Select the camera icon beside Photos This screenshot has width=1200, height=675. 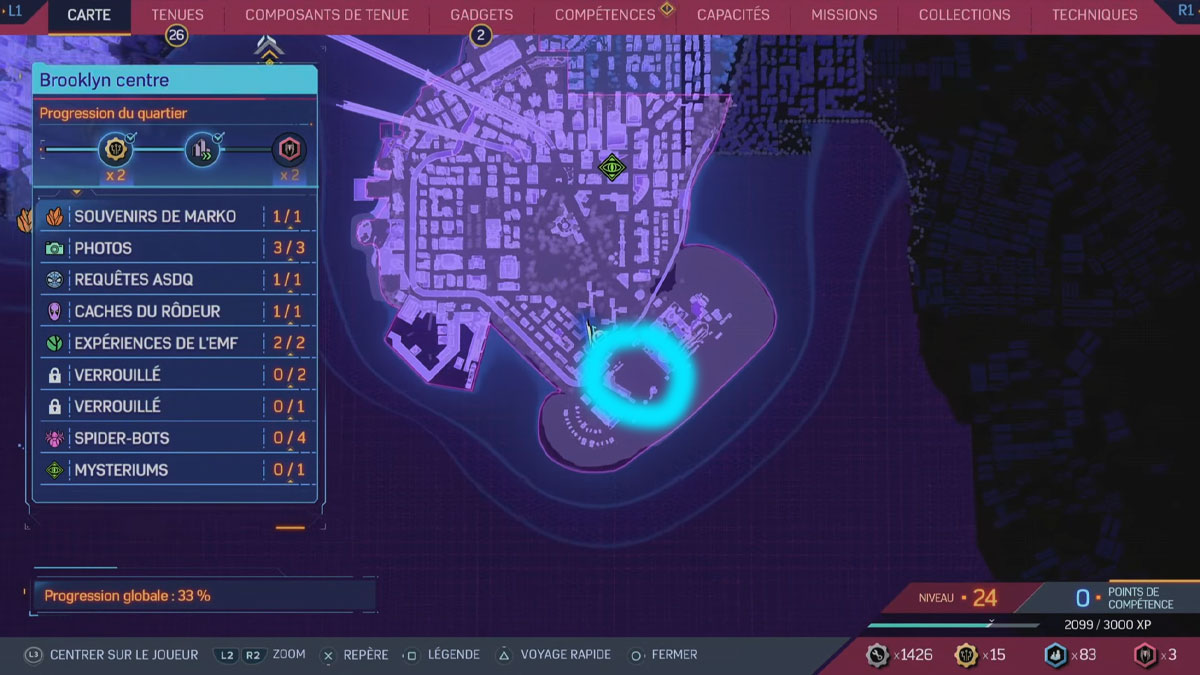(54, 248)
